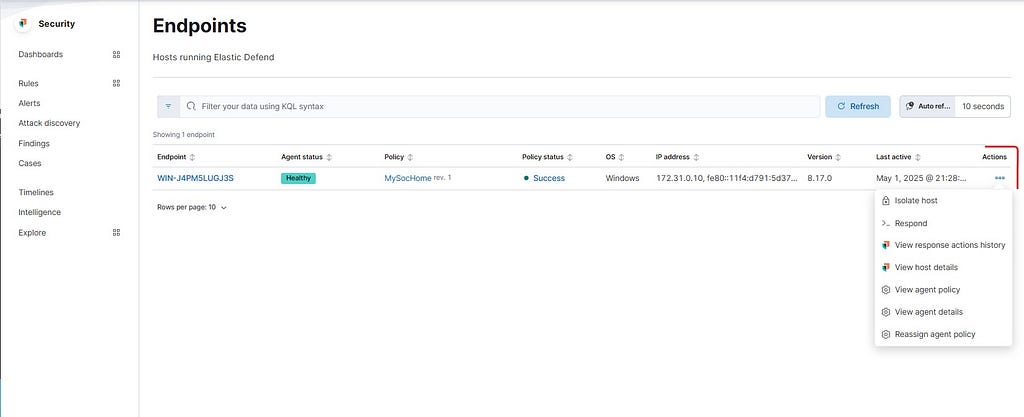This screenshot has height=417, width=1024.
Task: Click the IP address cell 172.31.0.10
Action: 727,178
